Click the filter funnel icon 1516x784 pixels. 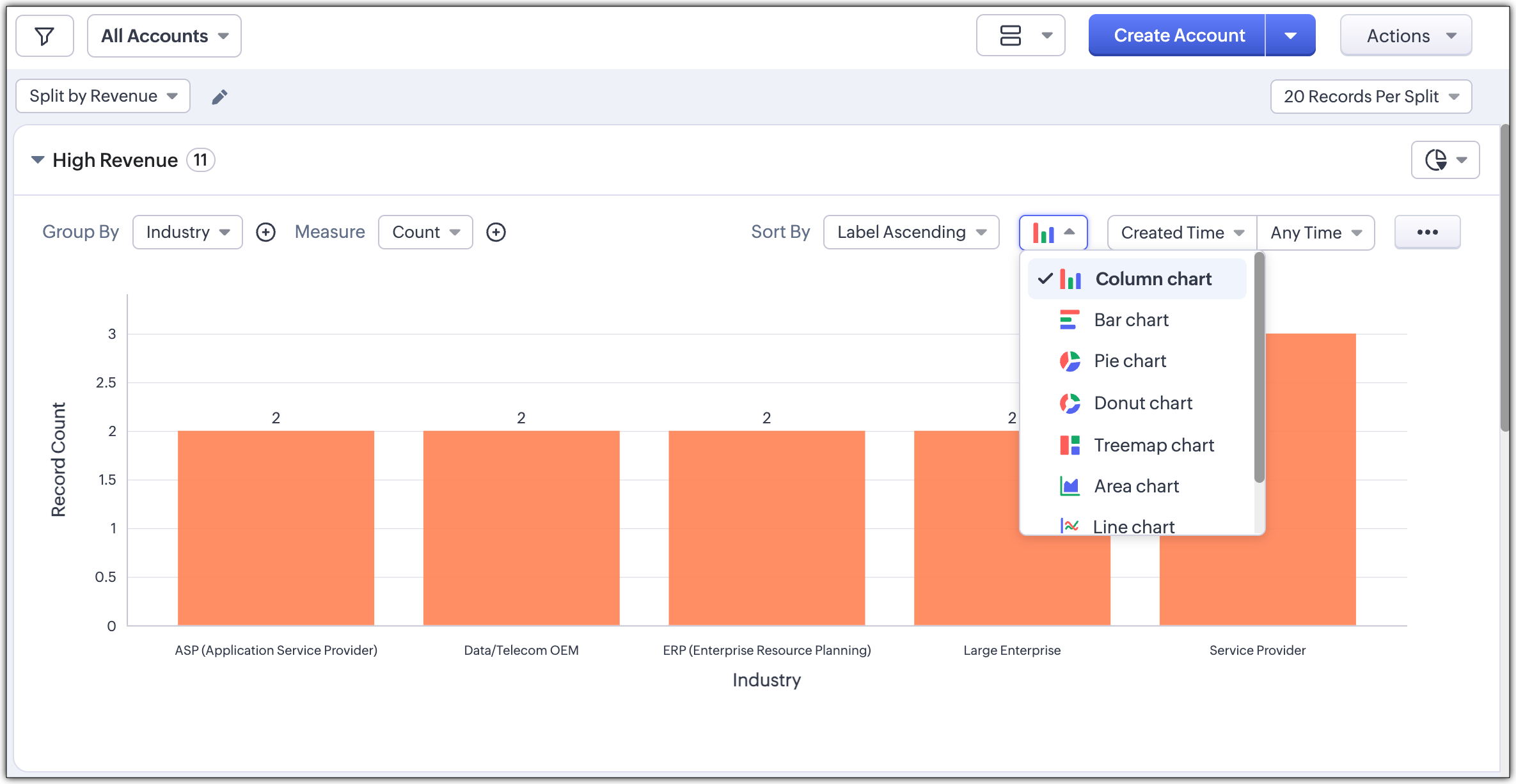click(x=44, y=36)
